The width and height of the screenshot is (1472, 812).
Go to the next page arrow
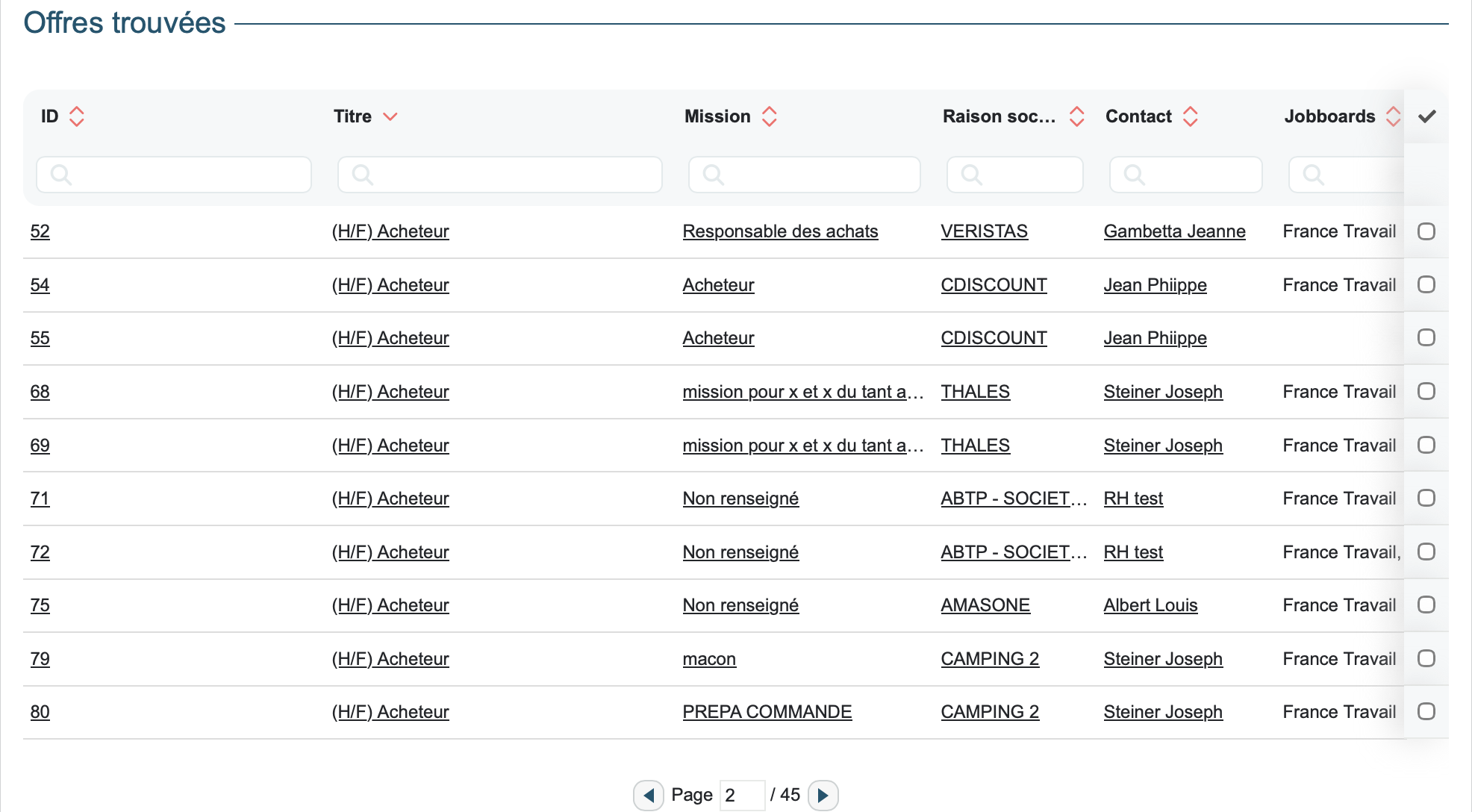pos(823,795)
